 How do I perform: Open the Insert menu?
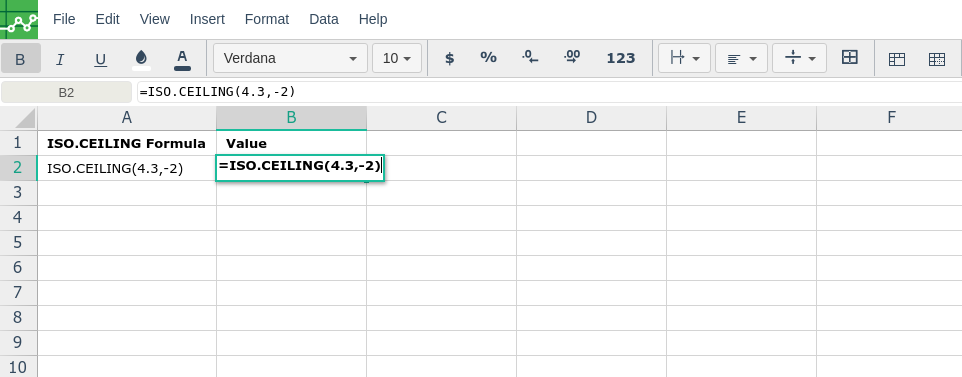[x=207, y=19]
